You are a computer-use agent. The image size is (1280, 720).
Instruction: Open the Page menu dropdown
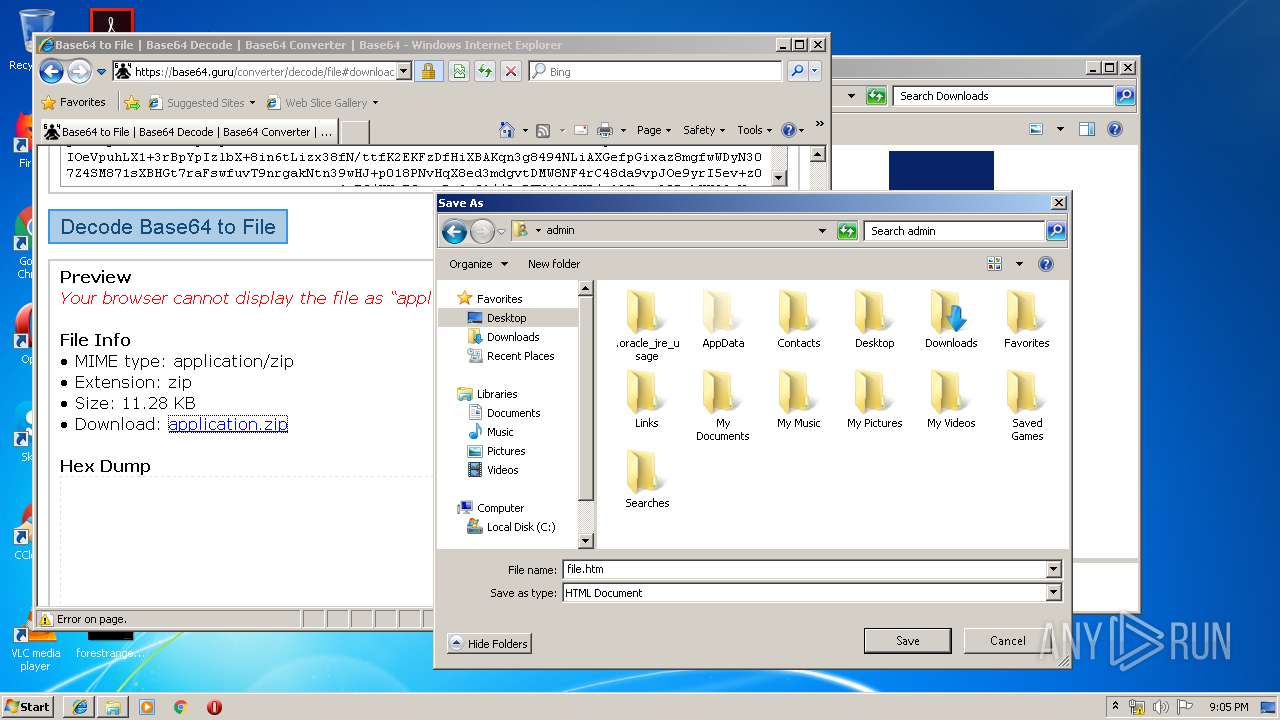coord(652,130)
